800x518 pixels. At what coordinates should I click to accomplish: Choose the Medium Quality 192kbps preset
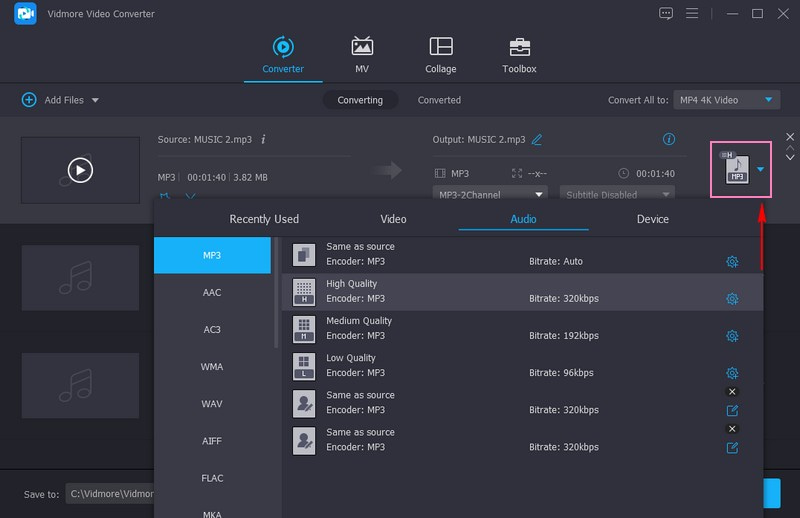pos(520,328)
